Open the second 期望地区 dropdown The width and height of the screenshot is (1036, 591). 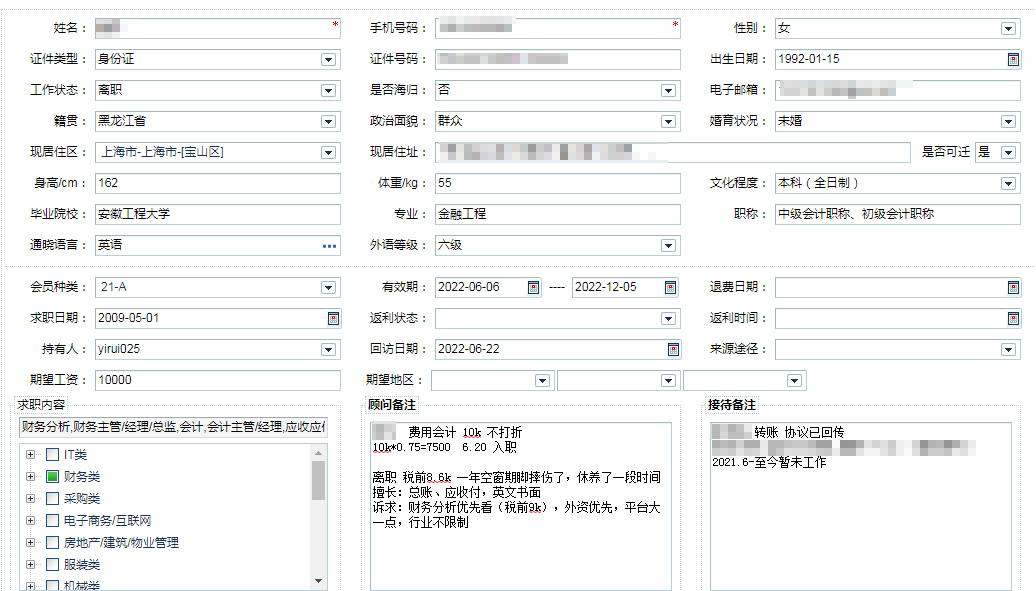(669, 381)
